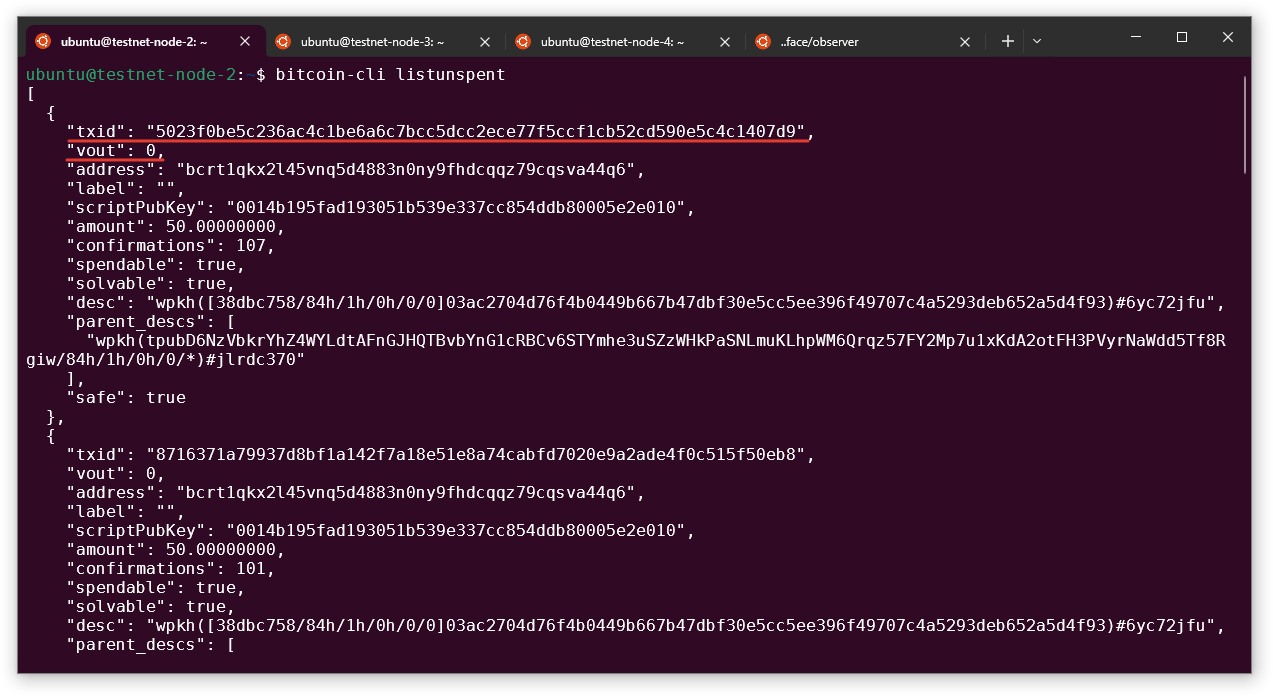Click the txid value starting with 5023f0be

[x=476, y=131]
